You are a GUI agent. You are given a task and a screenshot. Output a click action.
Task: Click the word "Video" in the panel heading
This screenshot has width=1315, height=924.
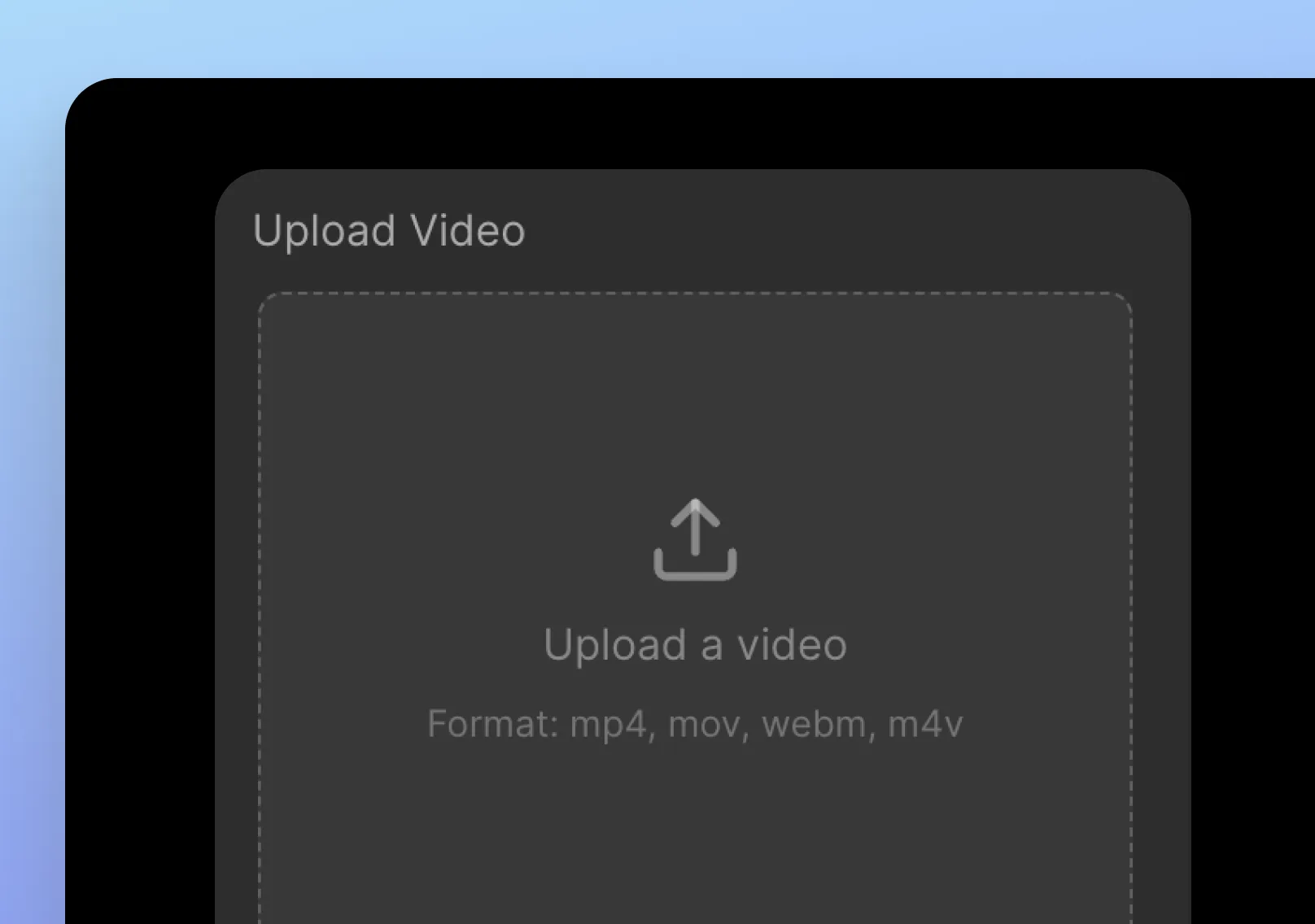click(x=468, y=230)
